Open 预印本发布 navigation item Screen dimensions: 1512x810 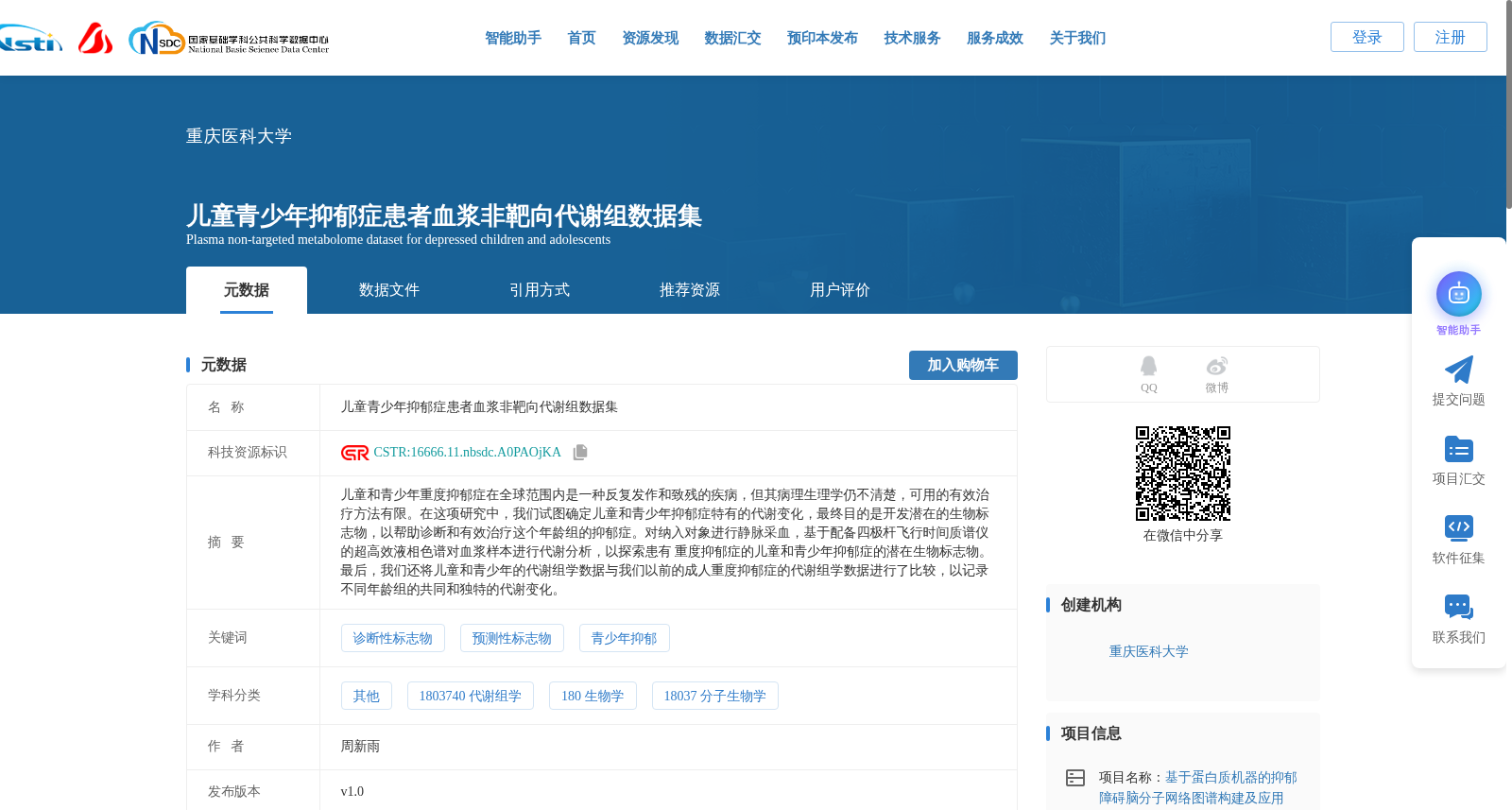pos(822,38)
